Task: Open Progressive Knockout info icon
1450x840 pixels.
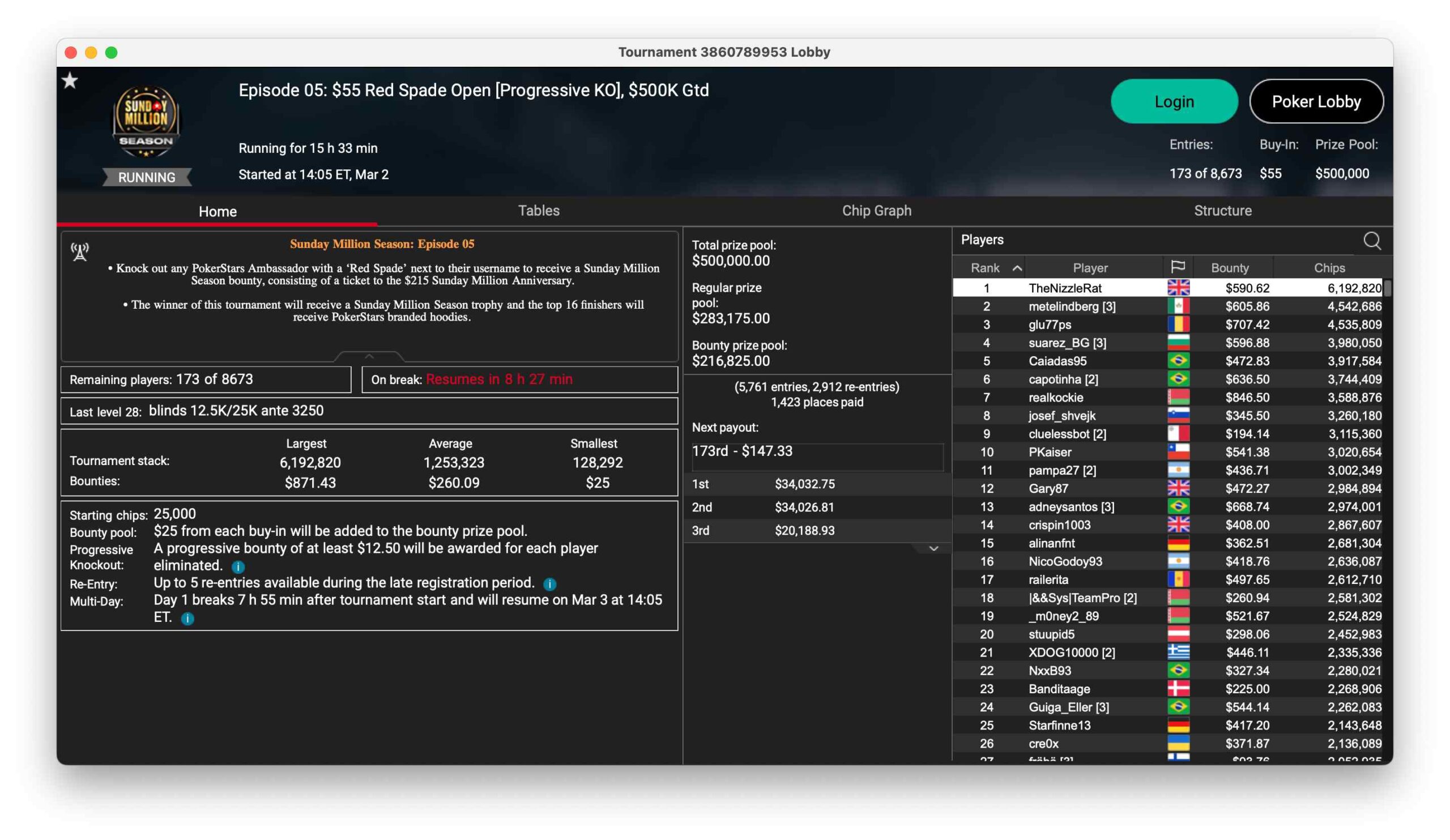Action: [x=238, y=567]
